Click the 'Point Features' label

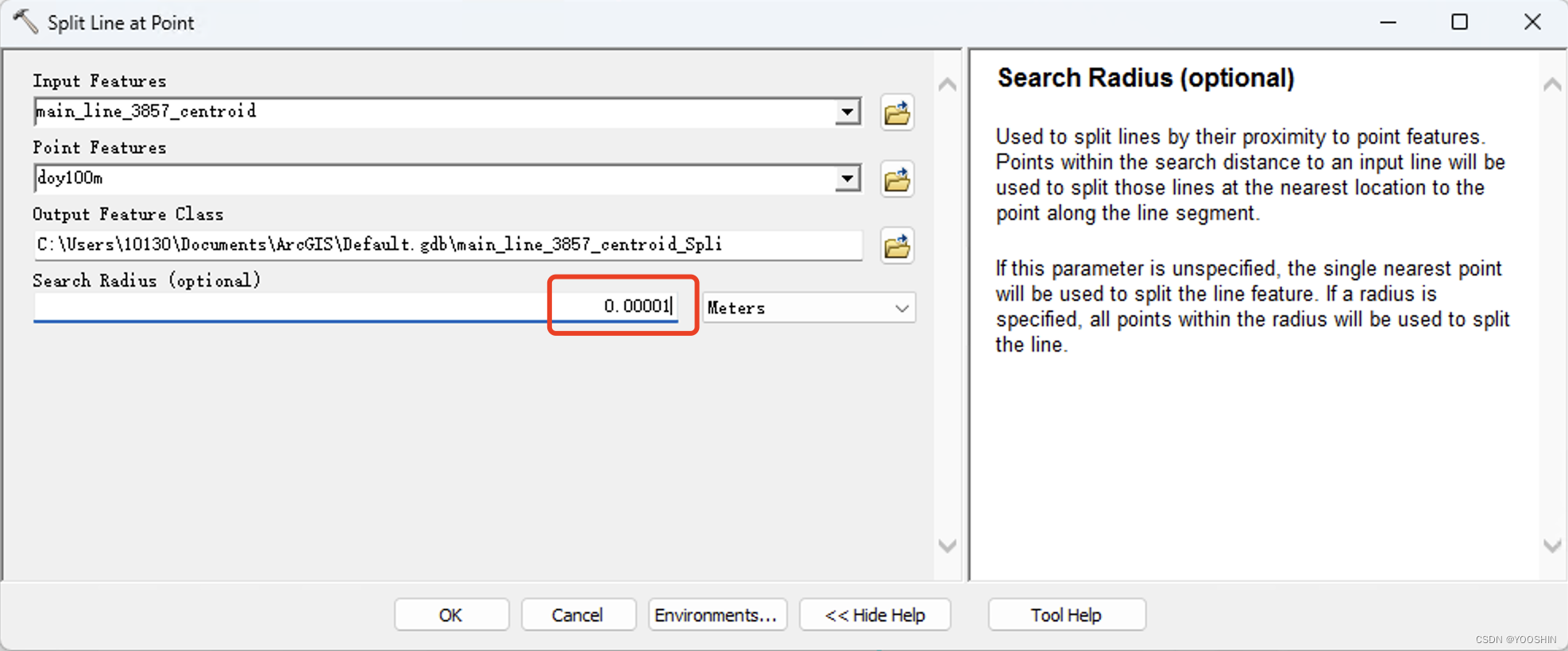pyautogui.click(x=99, y=148)
